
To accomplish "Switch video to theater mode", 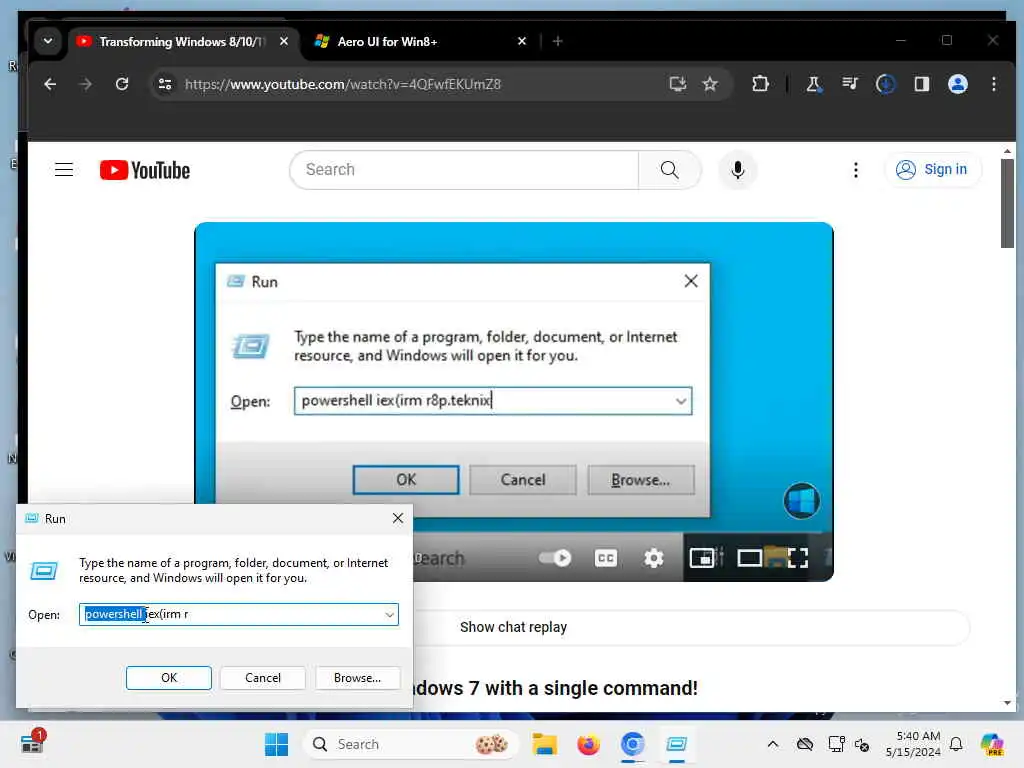I will click(750, 558).
